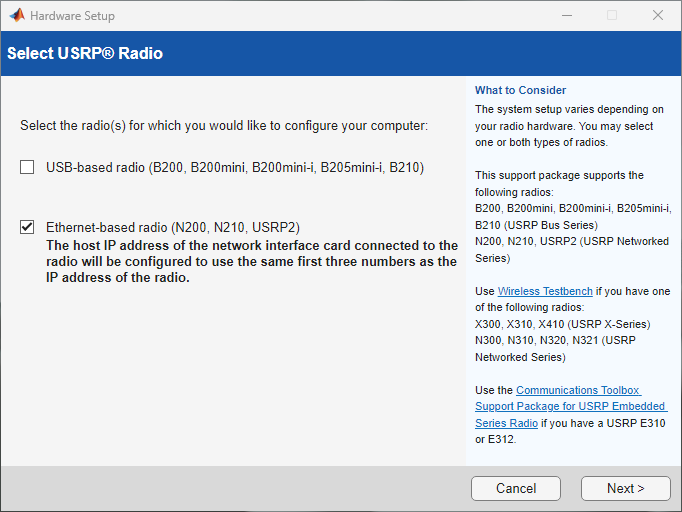This screenshot has height=512, width=682.
Task: Click the X300, X310, X410 radios list text
Action: 562,324
